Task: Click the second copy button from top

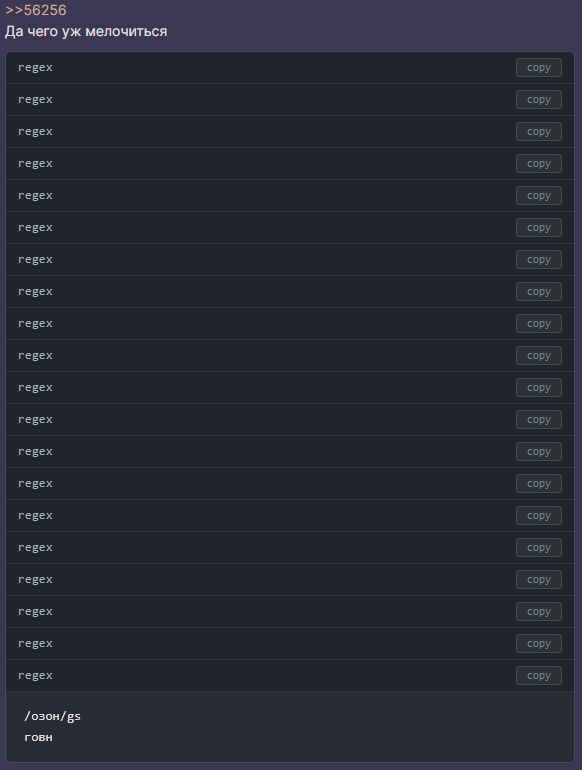Action: pyautogui.click(x=539, y=100)
